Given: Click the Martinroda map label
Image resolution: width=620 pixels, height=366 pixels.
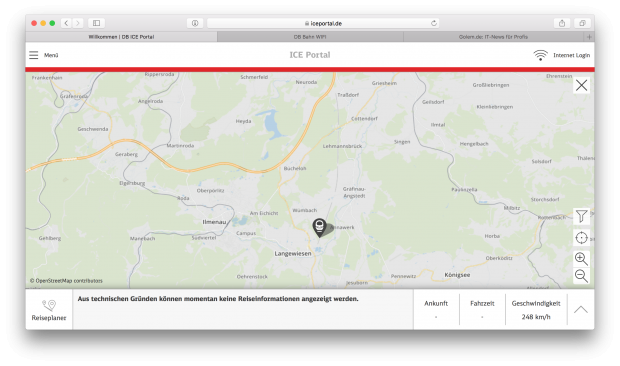Looking at the screenshot, I should 180,145.
